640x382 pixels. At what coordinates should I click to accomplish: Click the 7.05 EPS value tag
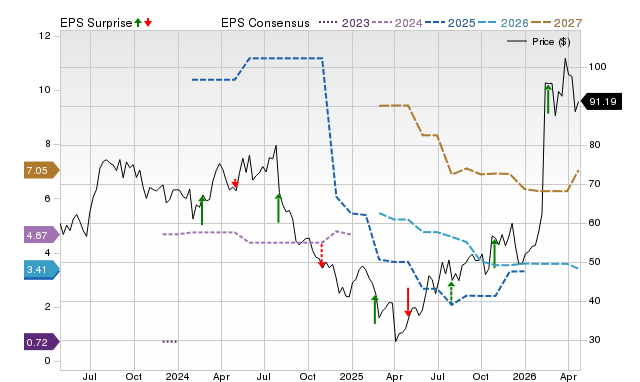click(42, 170)
